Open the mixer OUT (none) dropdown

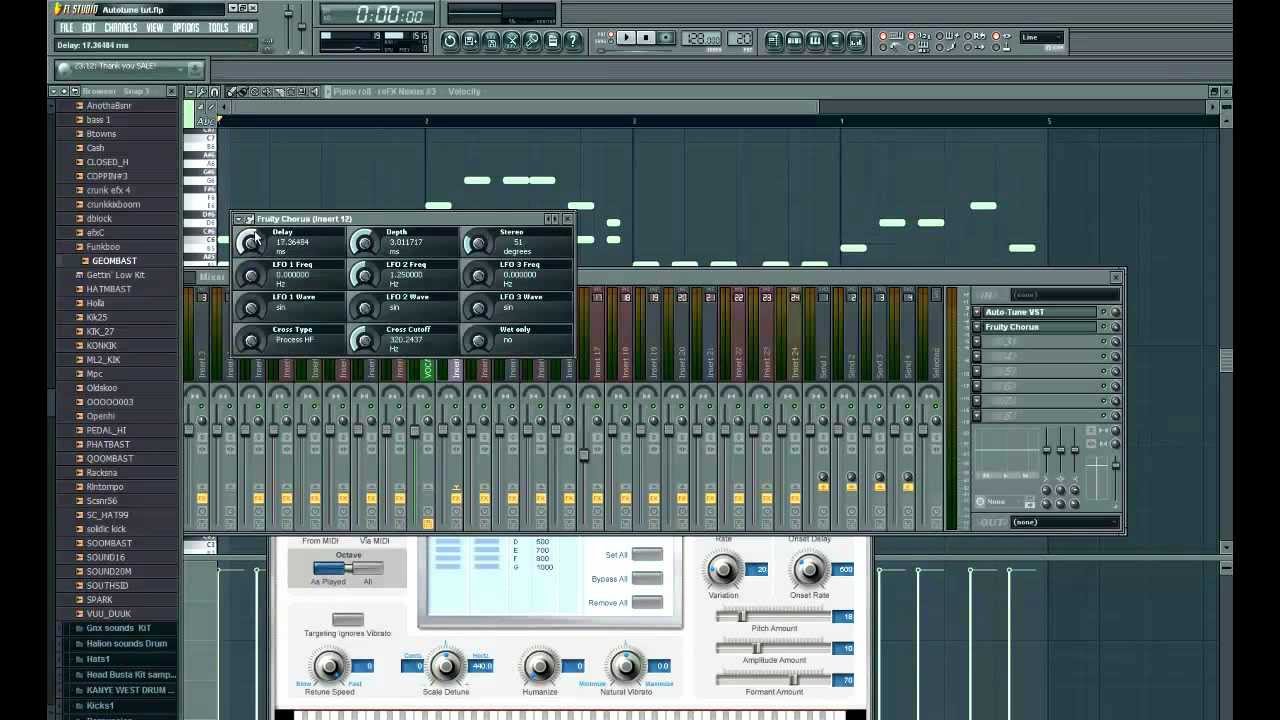(x=1064, y=522)
